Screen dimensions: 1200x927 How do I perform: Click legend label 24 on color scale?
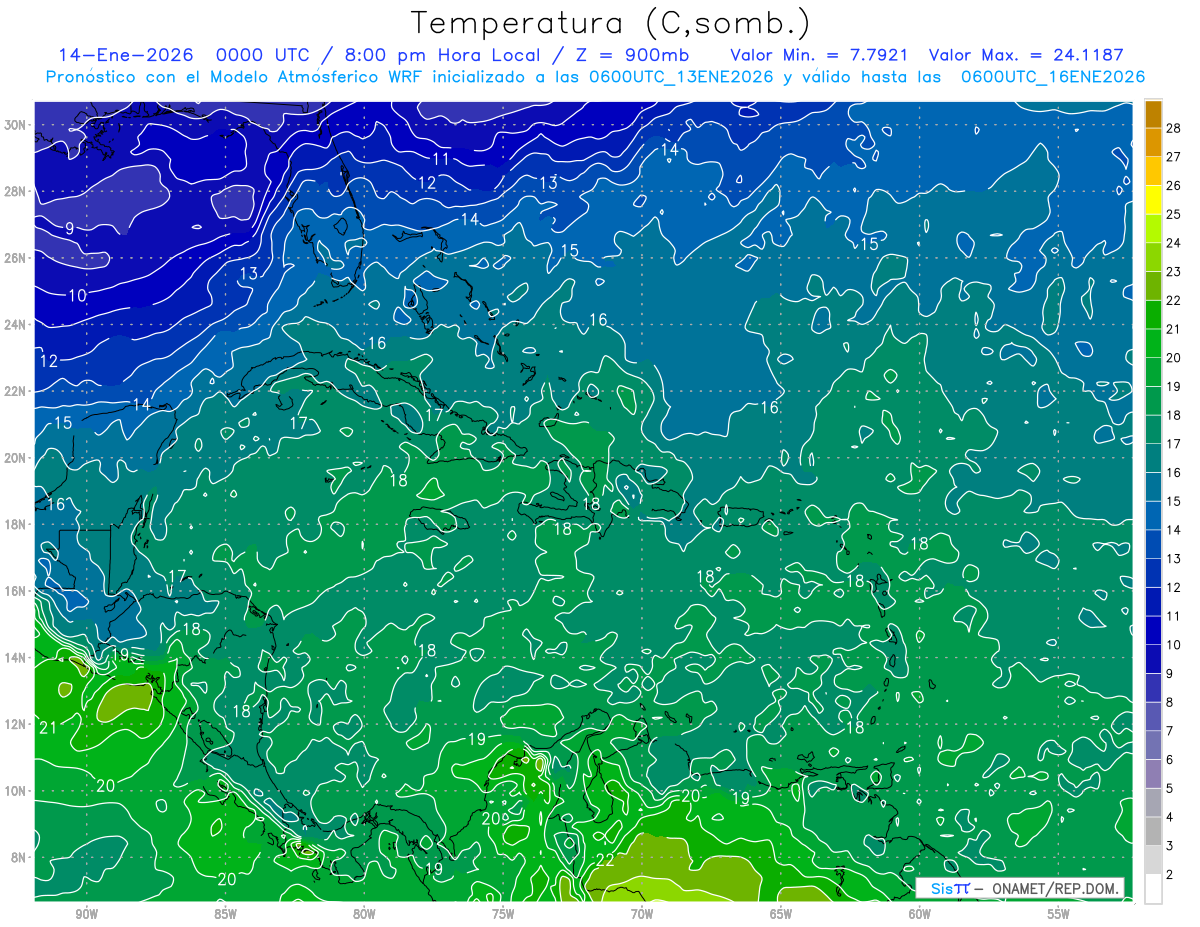coord(1173,243)
